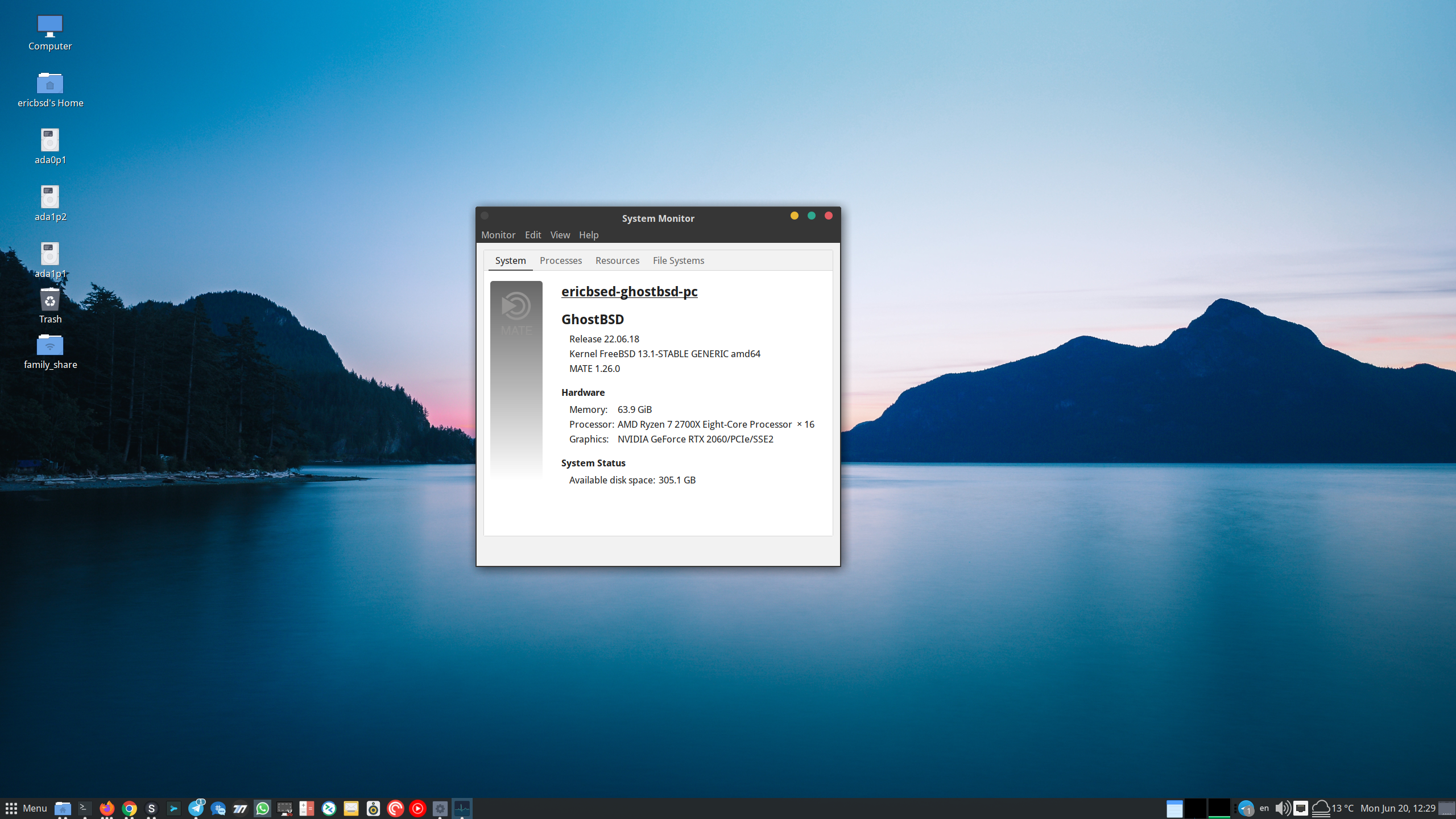Click the NVIDIA GeForce RTX 2060 graphics value
The height and width of the screenshot is (819, 1456).
point(695,439)
